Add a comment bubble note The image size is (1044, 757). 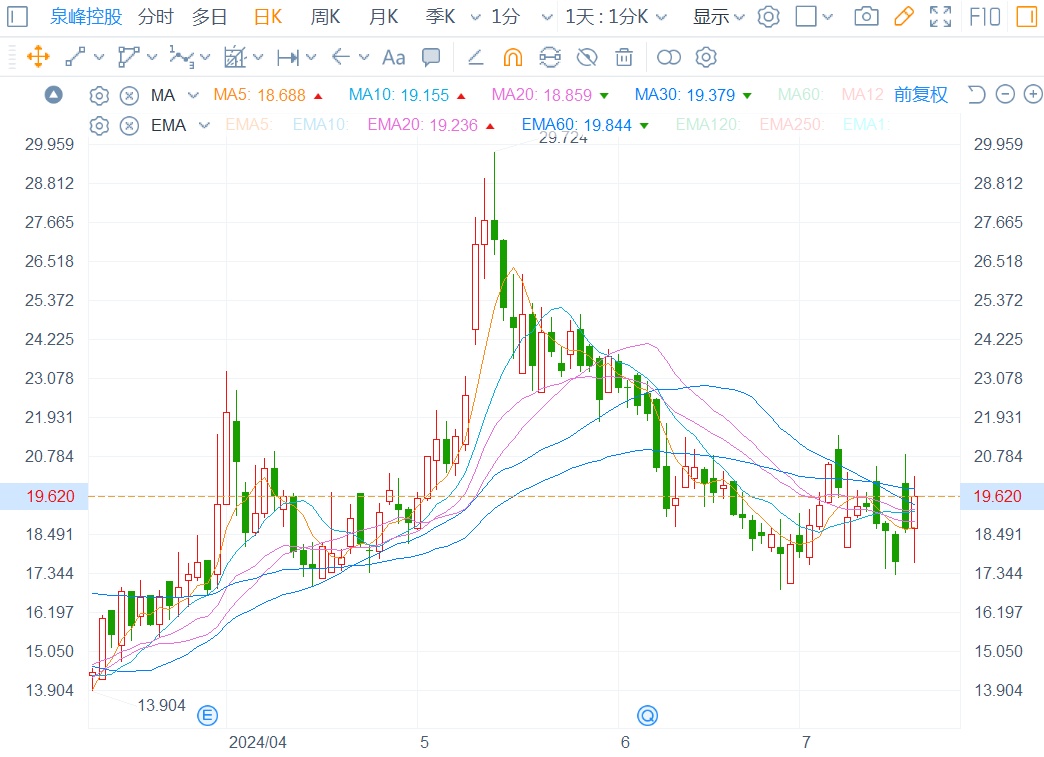click(x=431, y=57)
